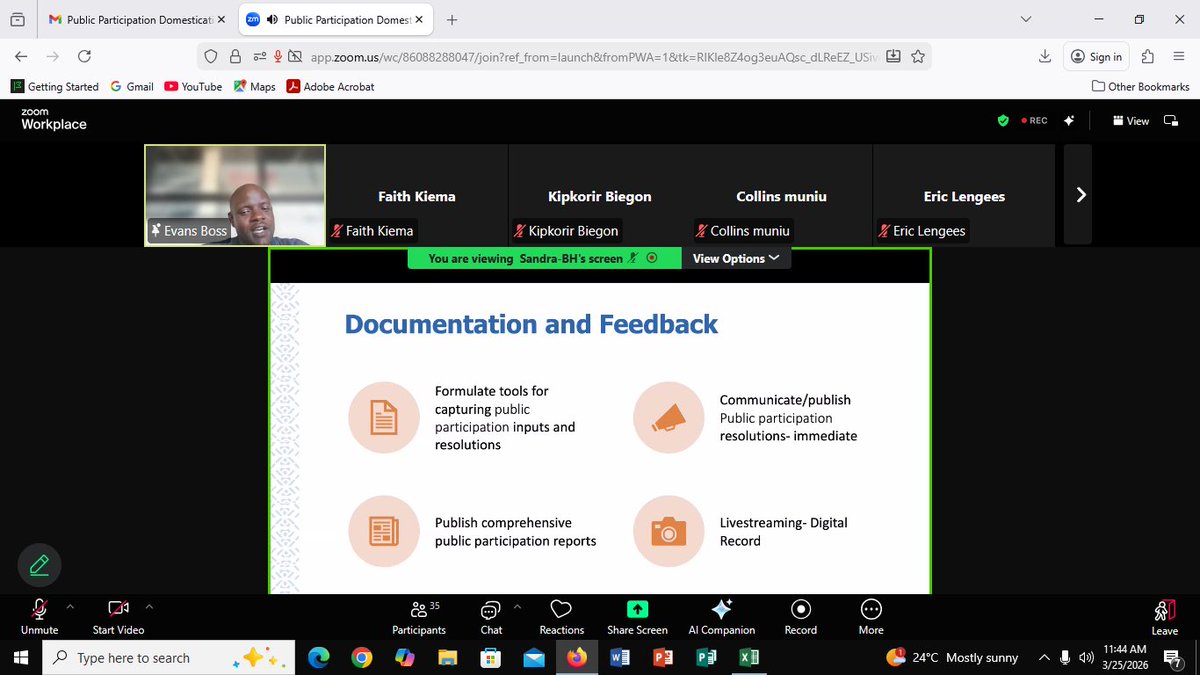
Task: Open the View layout menu
Action: 1131,121
